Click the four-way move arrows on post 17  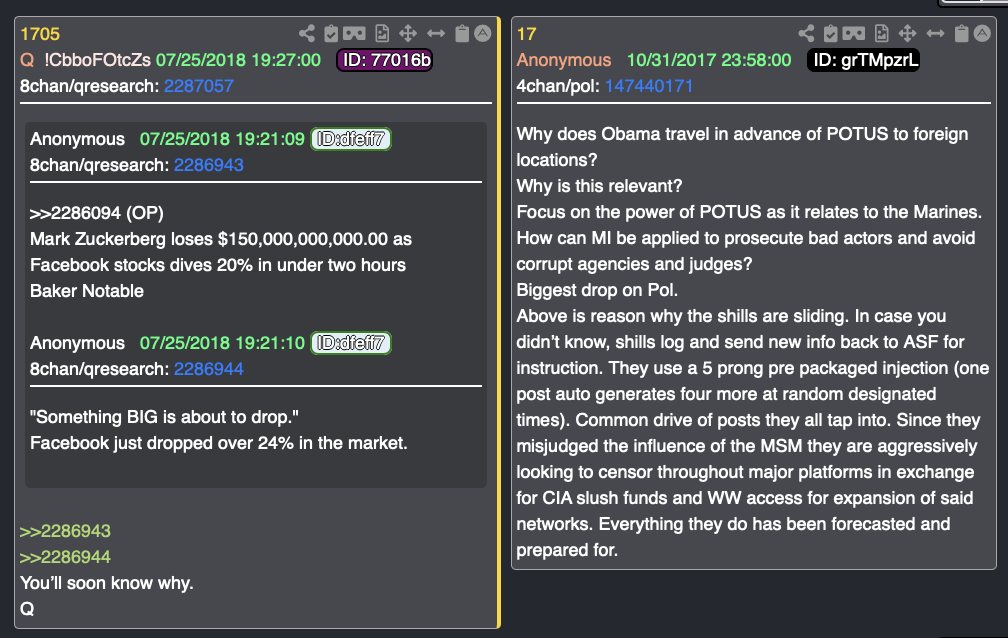click(907, 34)
